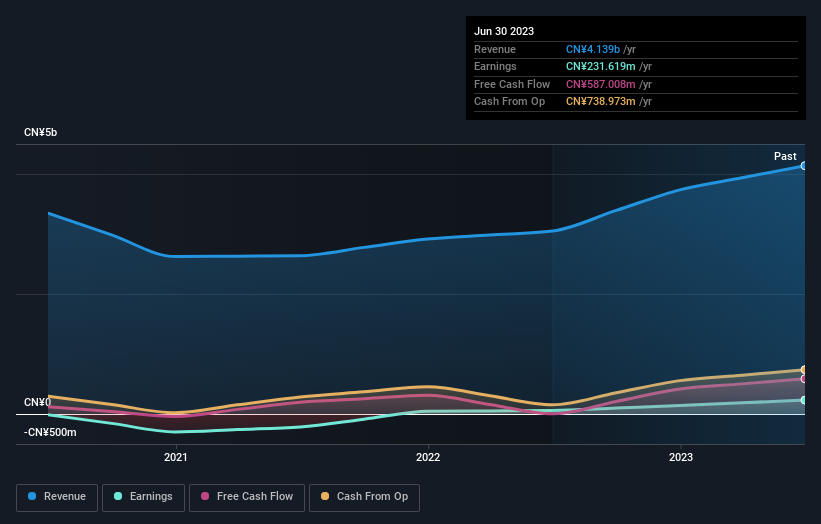The image size is (821, 524).
Task: Select the Revenue endpoint marker on chart
Action: coord(804,166)
